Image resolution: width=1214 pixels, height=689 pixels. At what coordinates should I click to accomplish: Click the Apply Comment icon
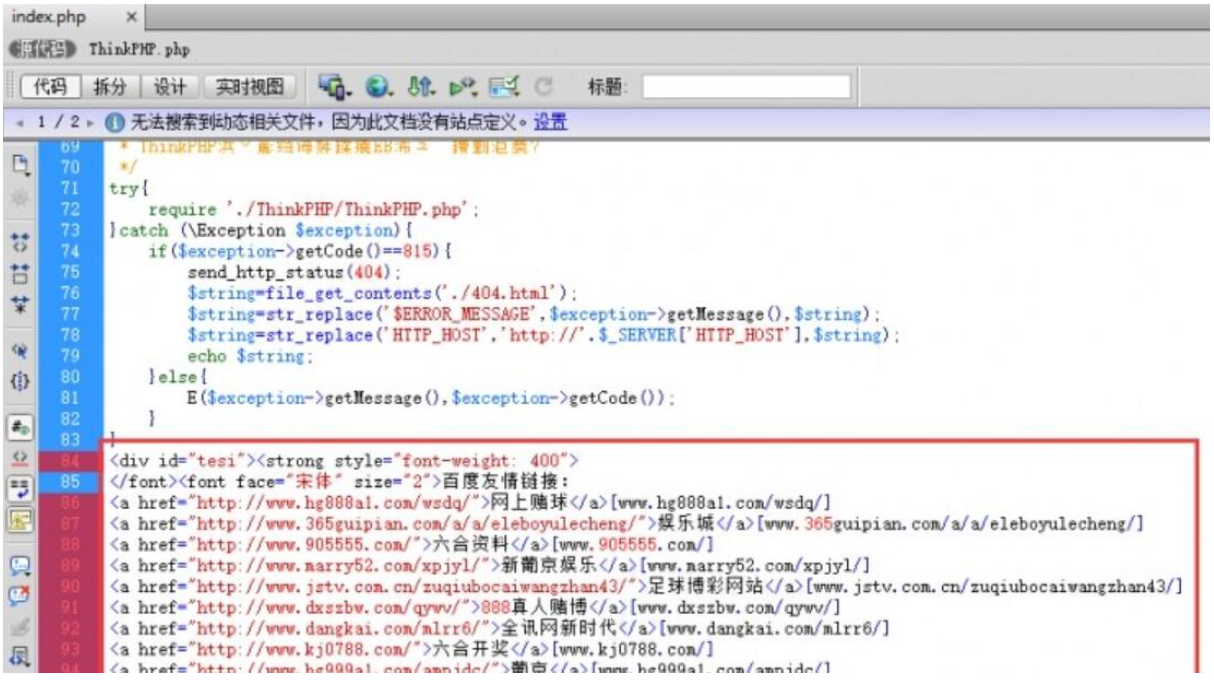[x=18, y=565]
